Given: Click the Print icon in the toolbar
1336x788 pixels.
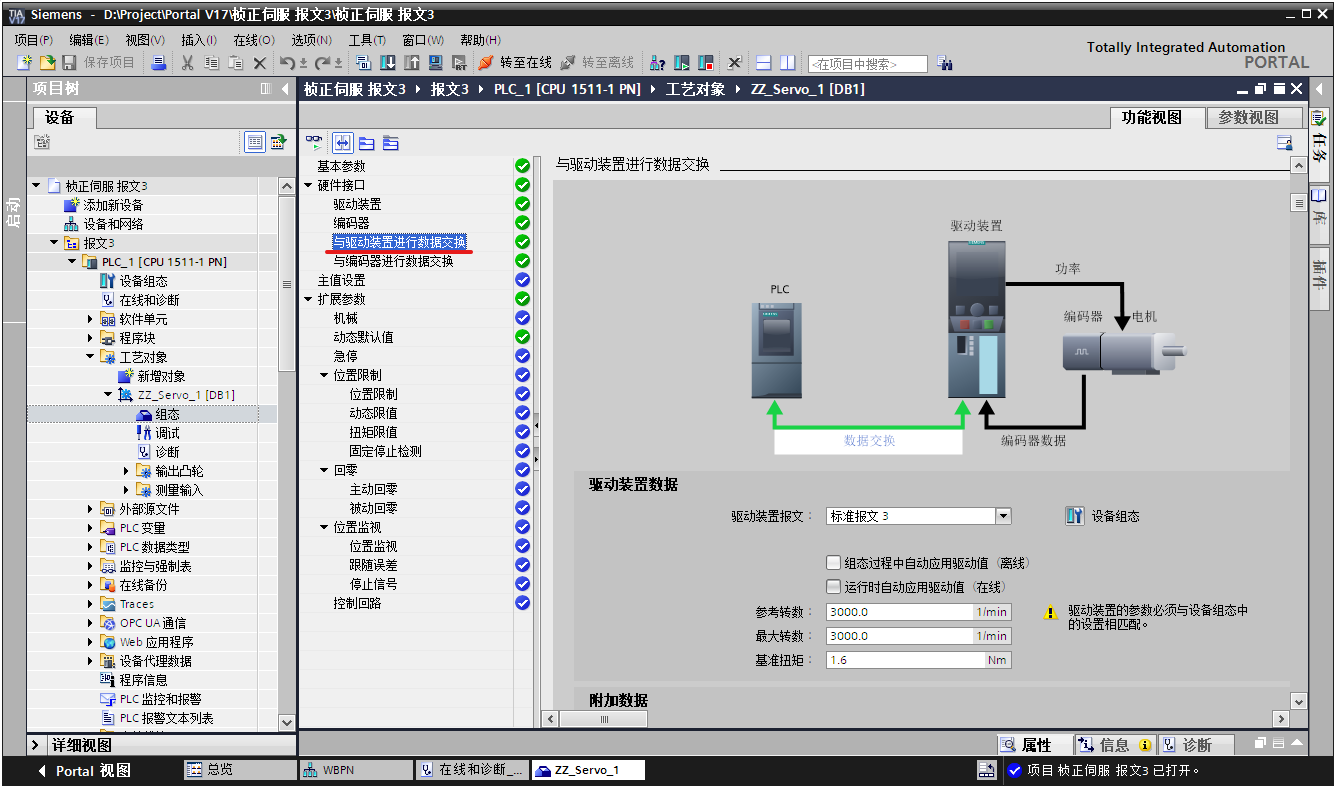Looking at the screenshot, I should pyautogui.click(x=159, y=63).
